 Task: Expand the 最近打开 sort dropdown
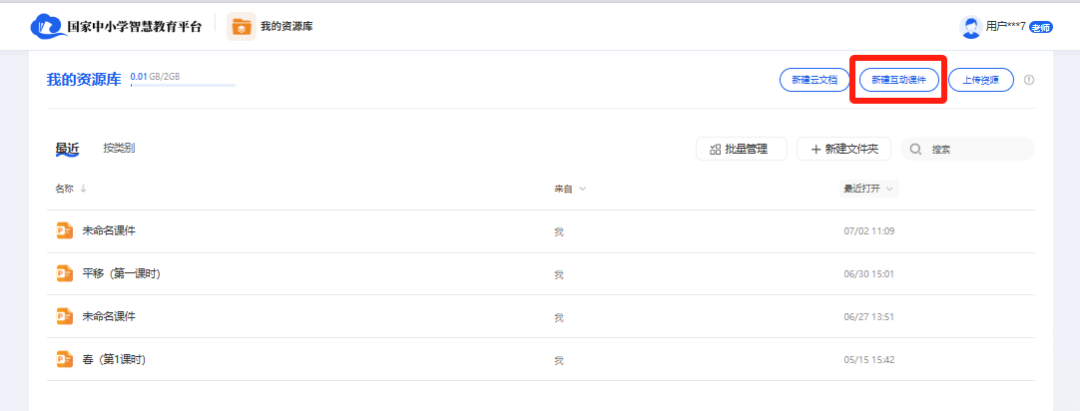pyautogui.click(x=889, y=188)
